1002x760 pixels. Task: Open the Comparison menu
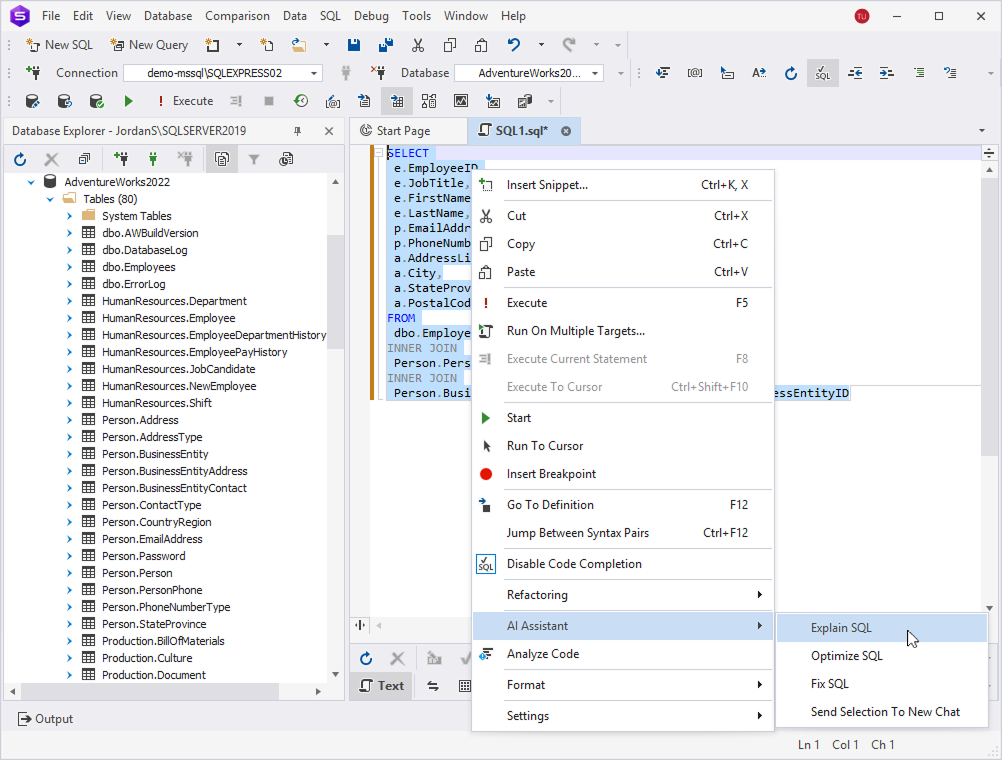237,16
